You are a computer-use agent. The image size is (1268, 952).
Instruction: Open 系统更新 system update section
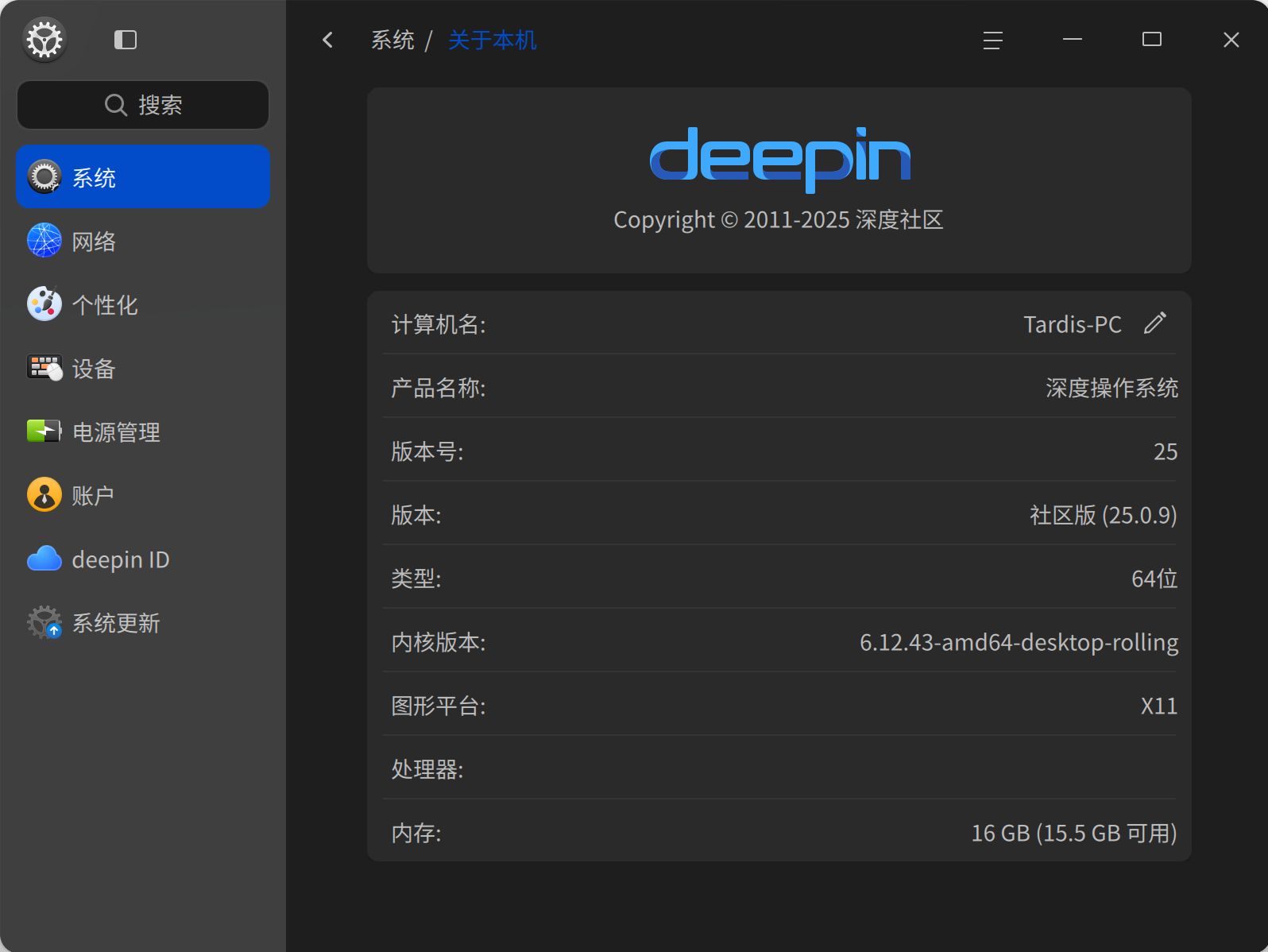143,623
